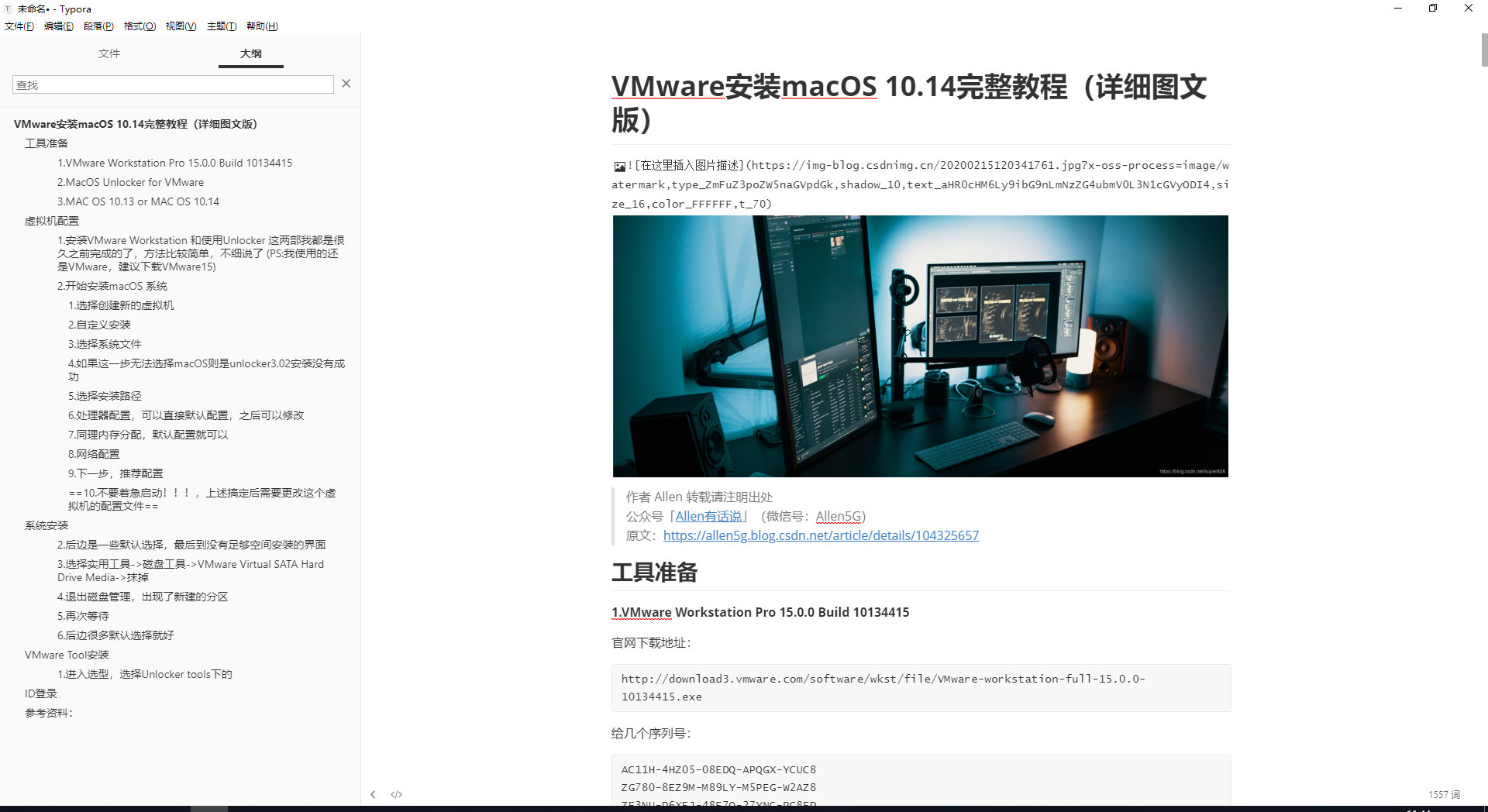Viewport: 1488px width, 812px height.
Task: Click the main title VMware安装macOS 10.14完整教程
Action: pos(909,102)
